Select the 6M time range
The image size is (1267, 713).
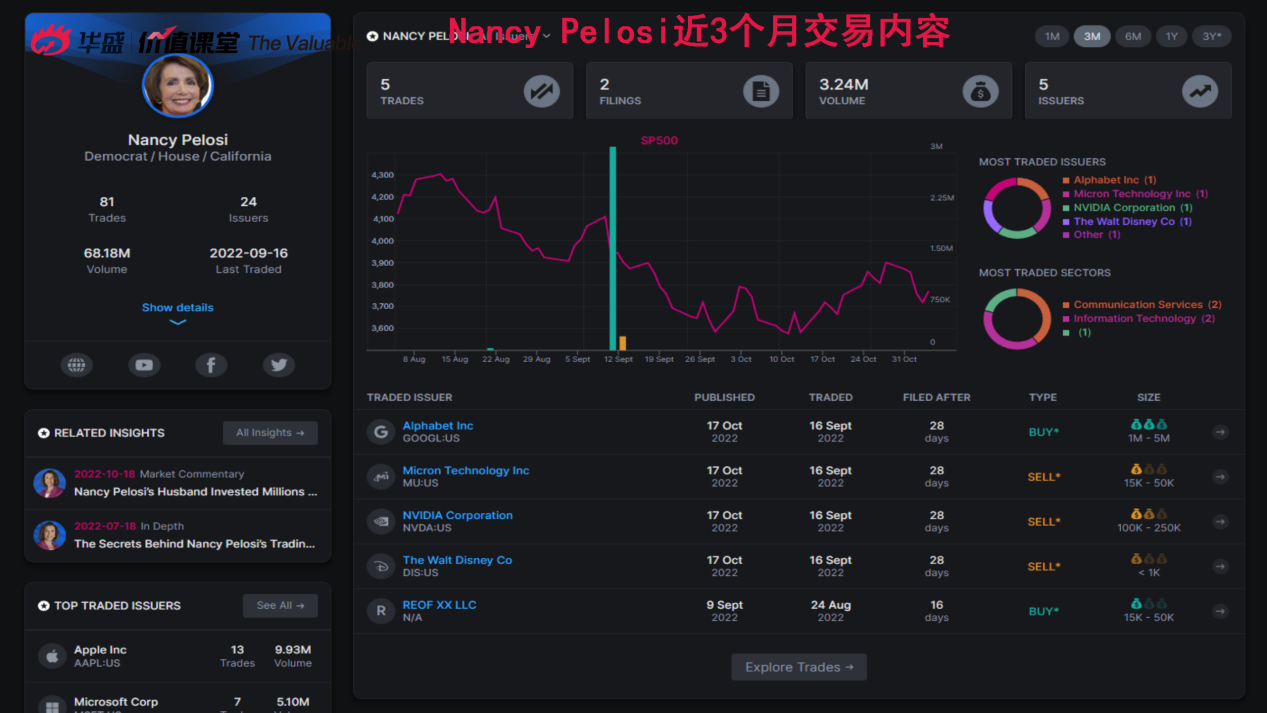tap(1133, 36)
